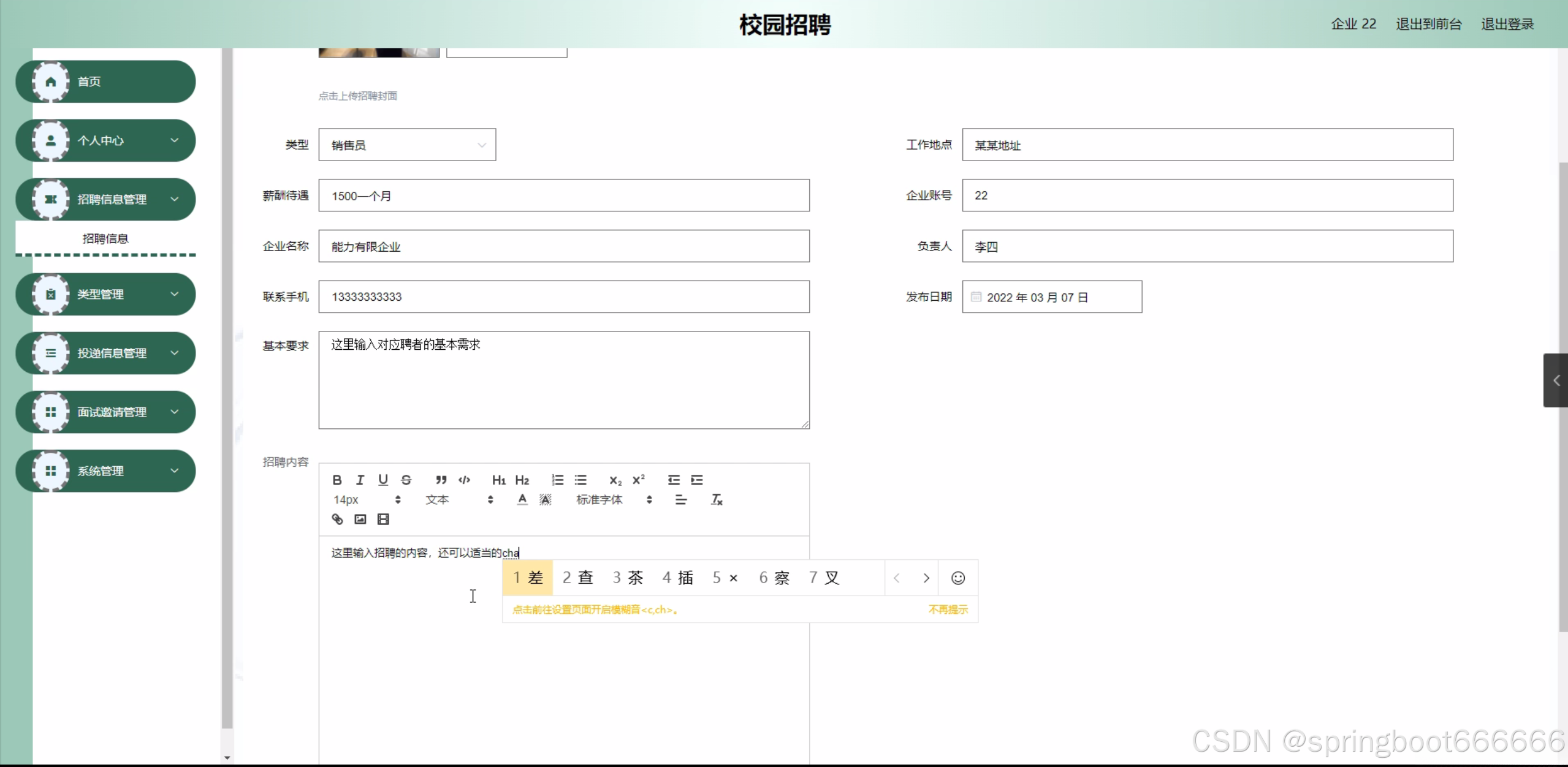Insert image into recruitment content
Viewport: 1568px width, 767px height.
pos(360,520)
